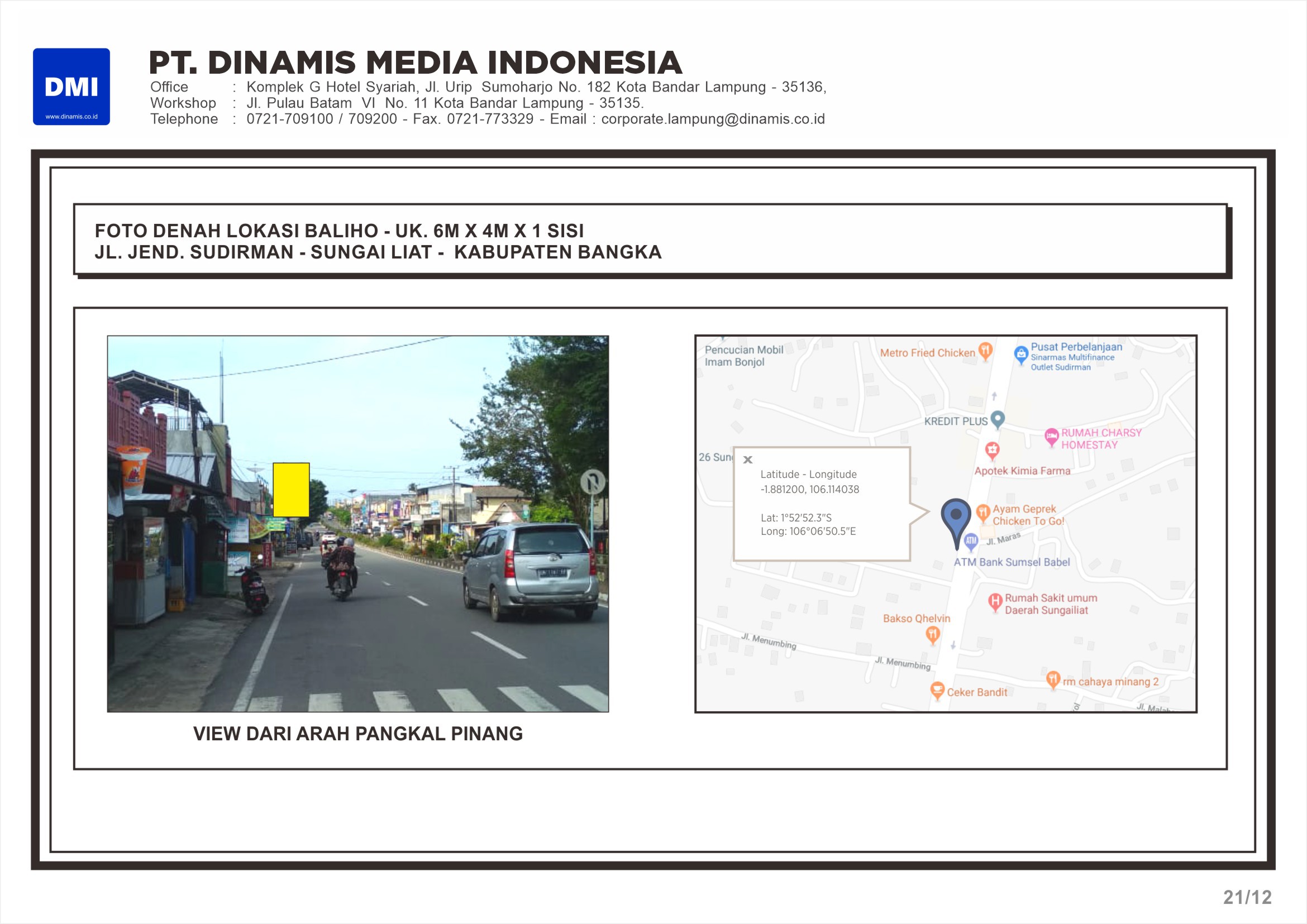
Task: Click the no U-turn road sign in photo
Action: pos(593,482)
